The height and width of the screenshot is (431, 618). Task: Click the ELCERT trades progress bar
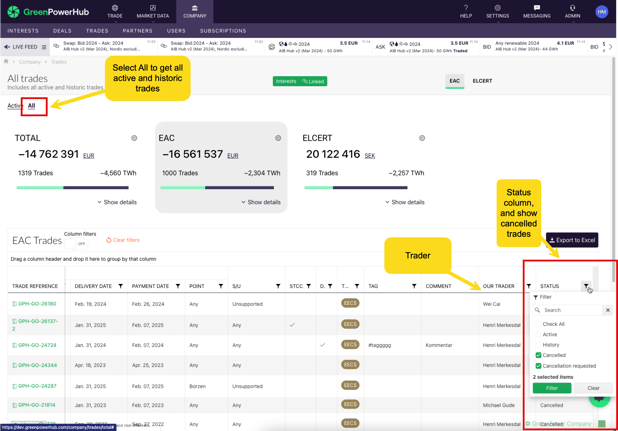(356, 188)
